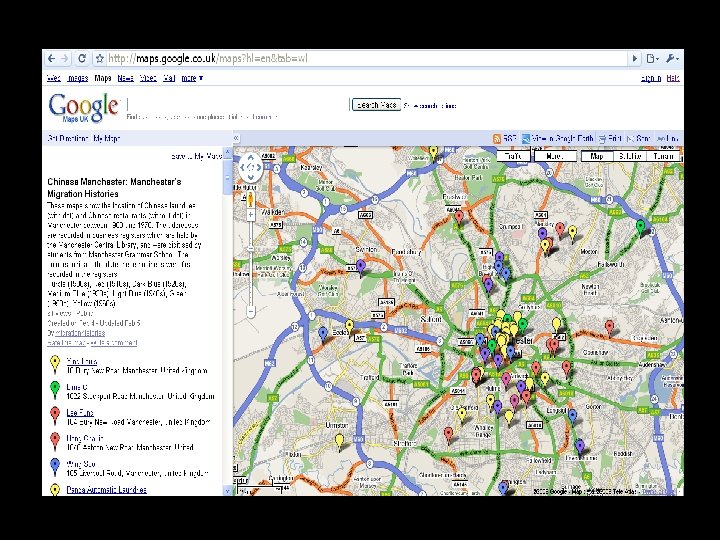Open the wrench settings menu

(x=672, y=58)
